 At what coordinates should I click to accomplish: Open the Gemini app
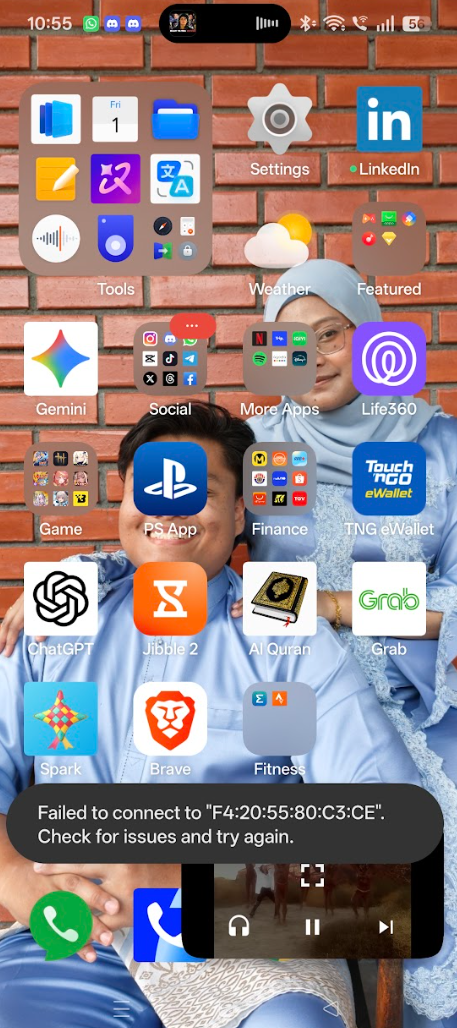click(61, 359)
